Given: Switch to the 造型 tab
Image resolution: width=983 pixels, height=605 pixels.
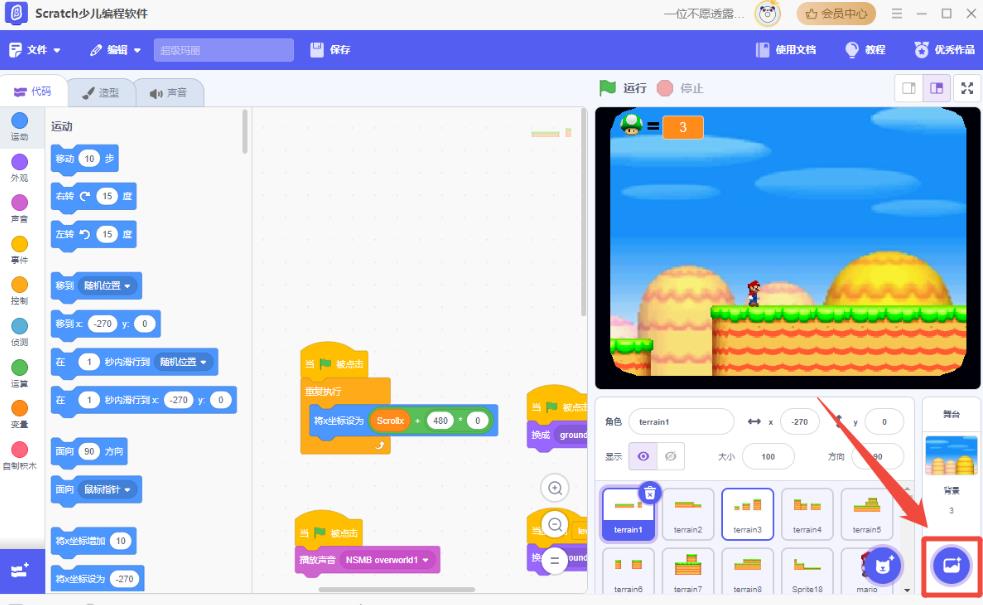Looking at the screenshot, I should click(100, 93).
